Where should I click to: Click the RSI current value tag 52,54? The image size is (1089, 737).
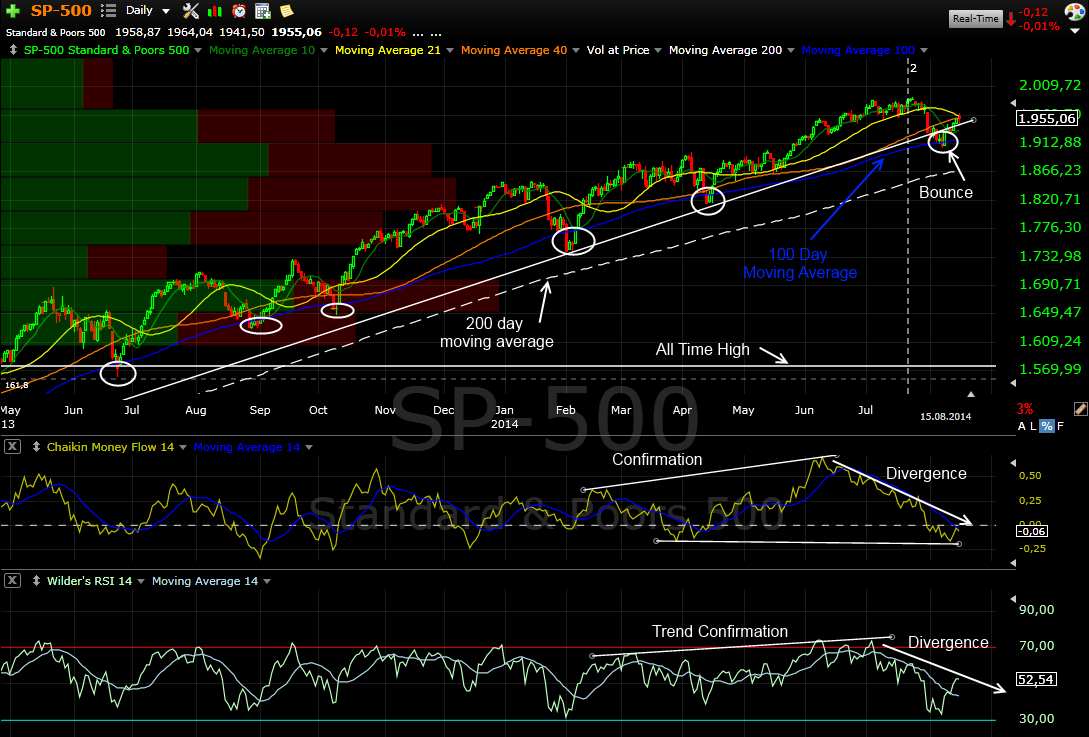(1036, 679)
